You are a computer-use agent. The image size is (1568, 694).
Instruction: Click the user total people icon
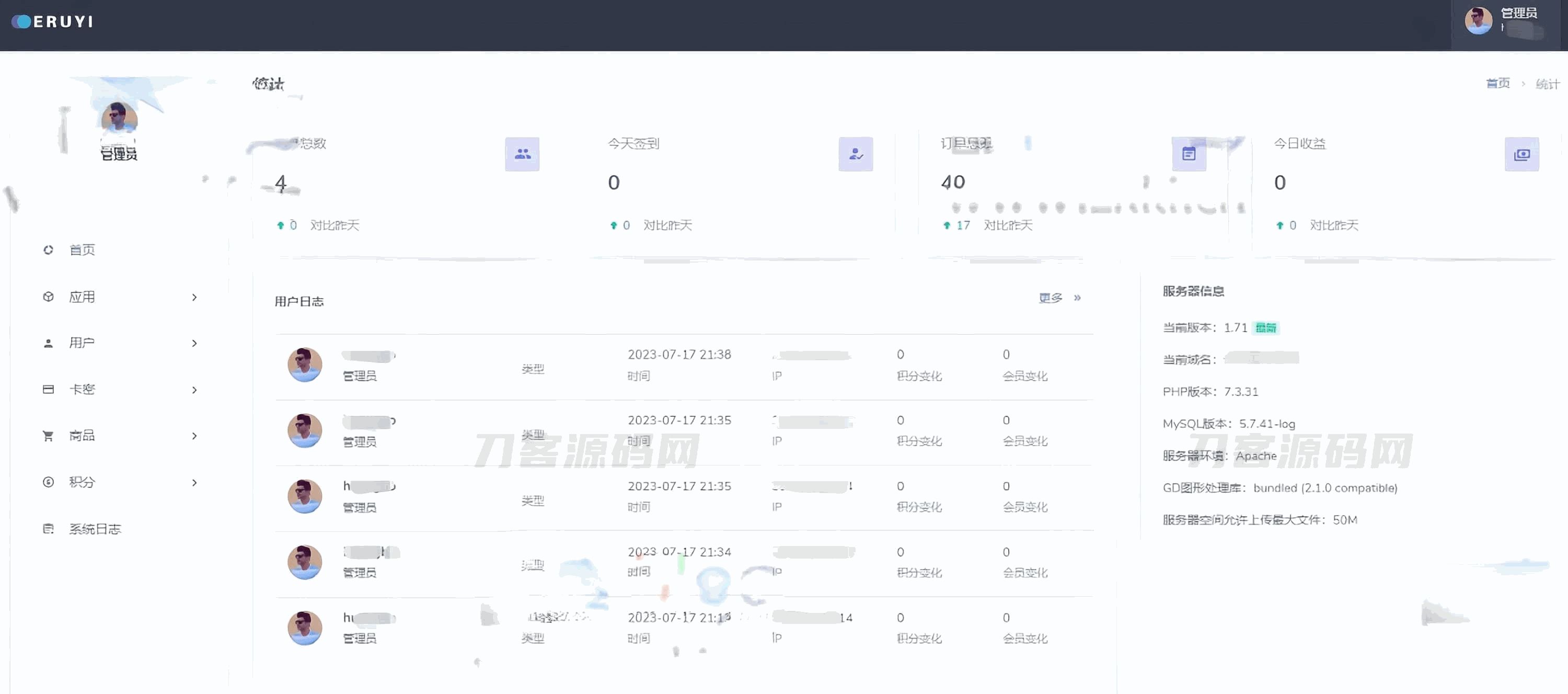pyautogui.click(x=522, y=154)
